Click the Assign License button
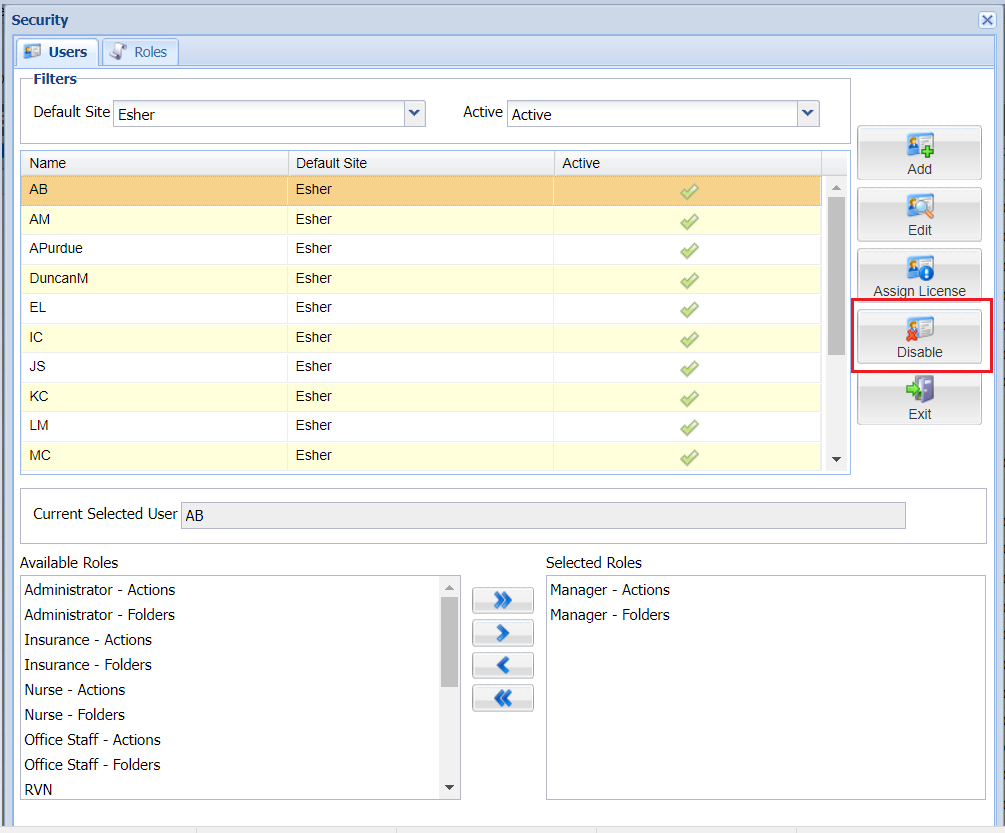This screenshot has width=1005, height=833. 919,276
